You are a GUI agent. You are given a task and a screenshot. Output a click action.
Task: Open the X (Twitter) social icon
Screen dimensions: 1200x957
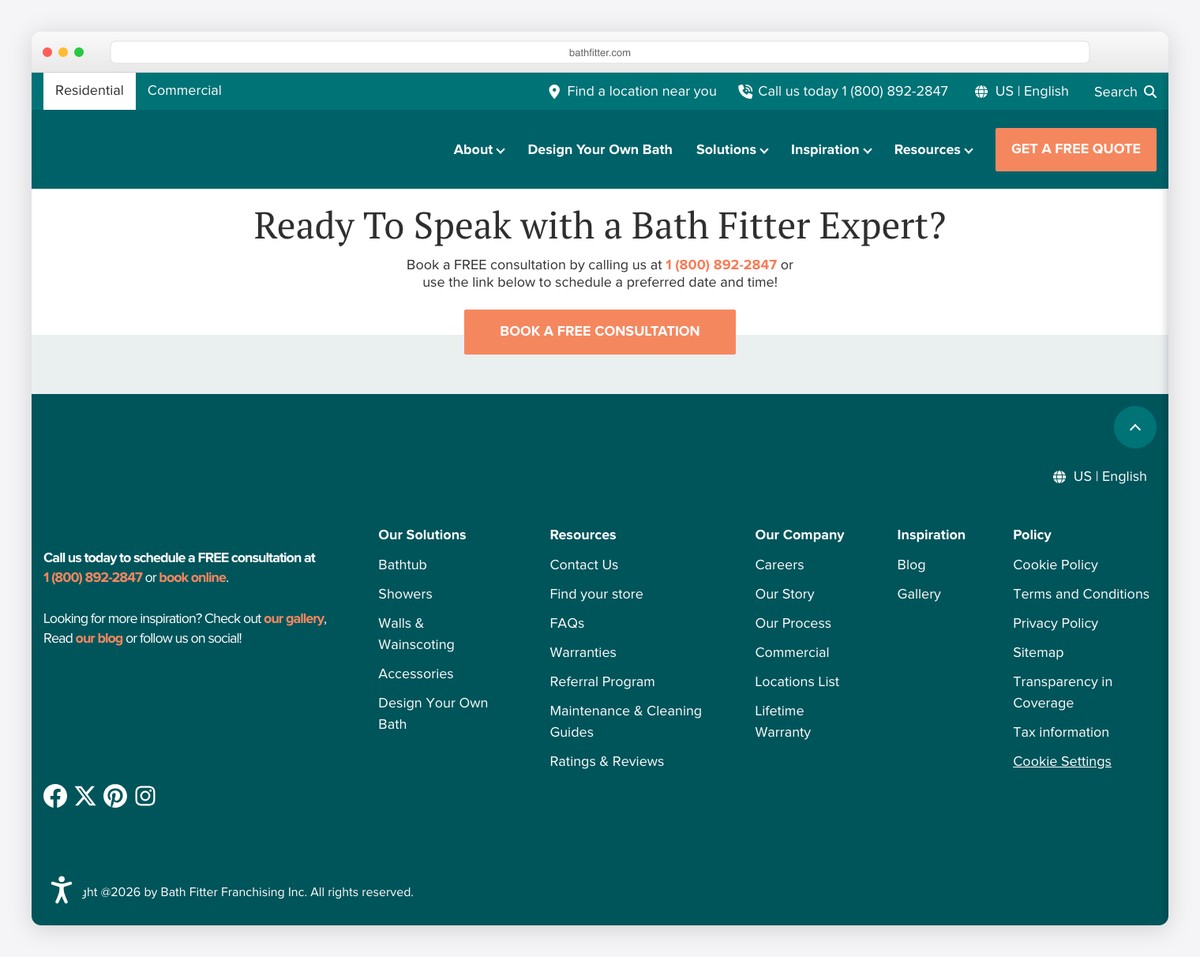coord(85,796)
